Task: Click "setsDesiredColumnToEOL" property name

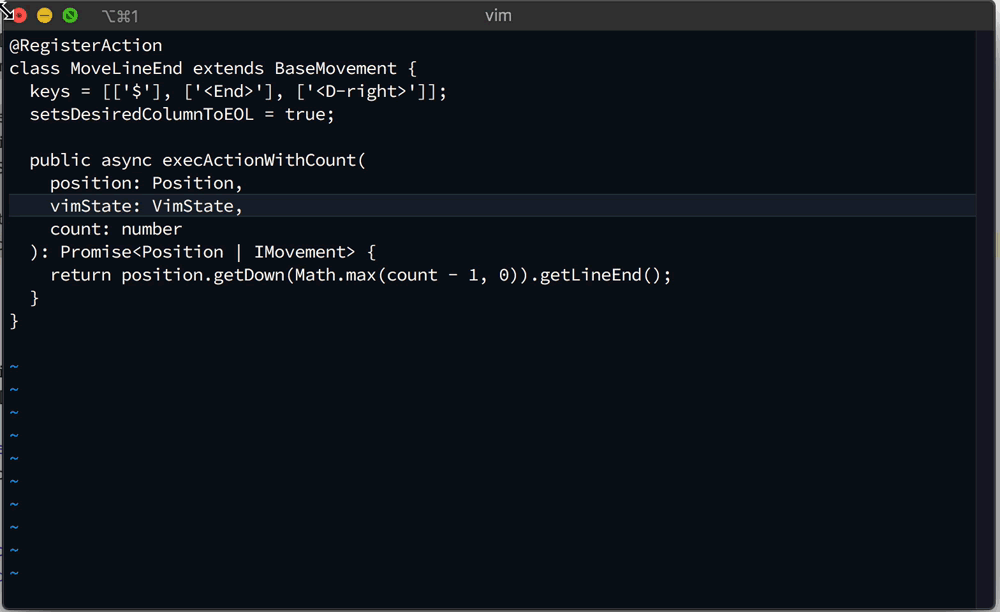Action: coord(142,115)
